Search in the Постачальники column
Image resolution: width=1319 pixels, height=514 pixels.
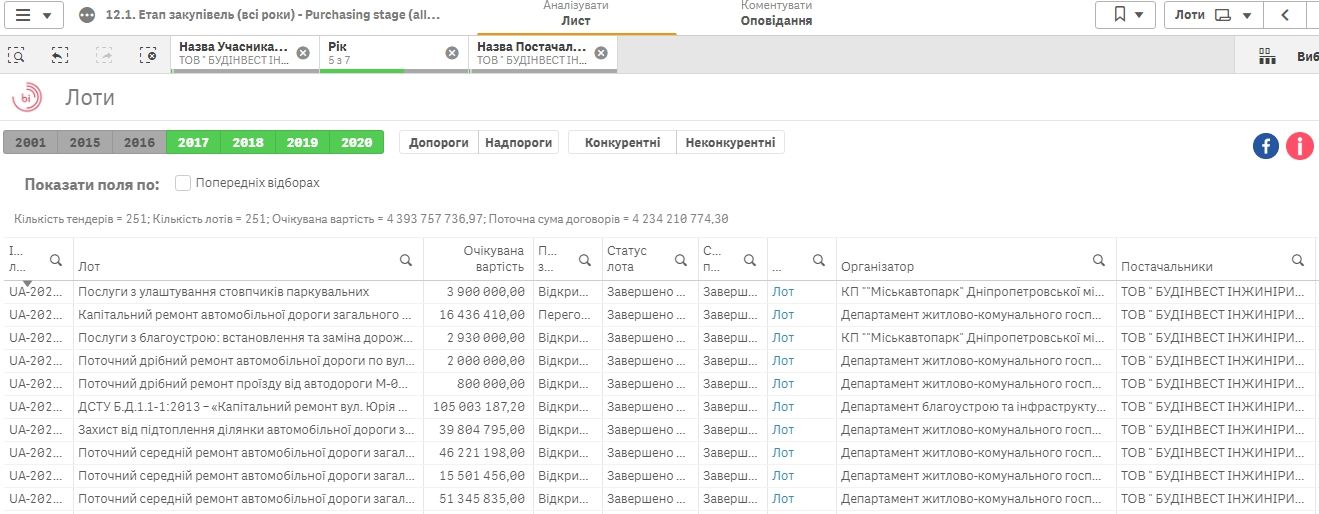tap(1297, 260)
